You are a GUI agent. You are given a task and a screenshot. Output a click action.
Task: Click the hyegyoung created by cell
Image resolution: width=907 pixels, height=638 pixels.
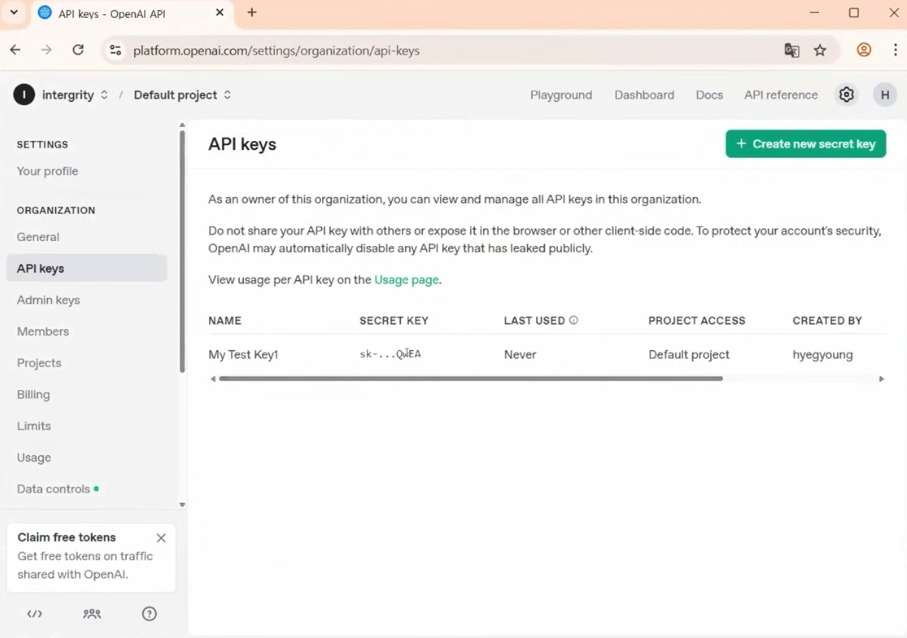823,355
